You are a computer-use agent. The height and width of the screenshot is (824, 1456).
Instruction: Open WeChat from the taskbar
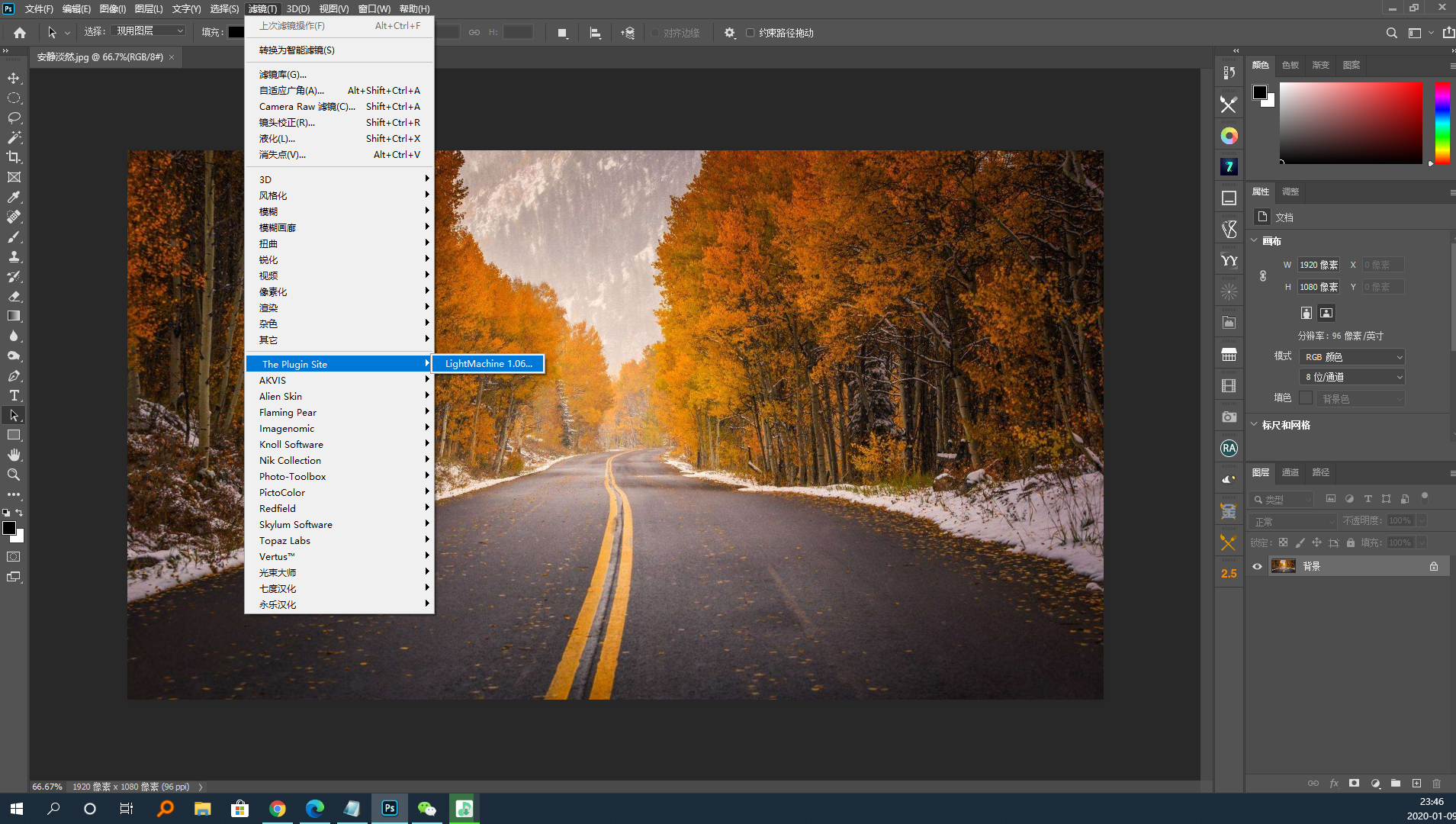click(426, 809)
